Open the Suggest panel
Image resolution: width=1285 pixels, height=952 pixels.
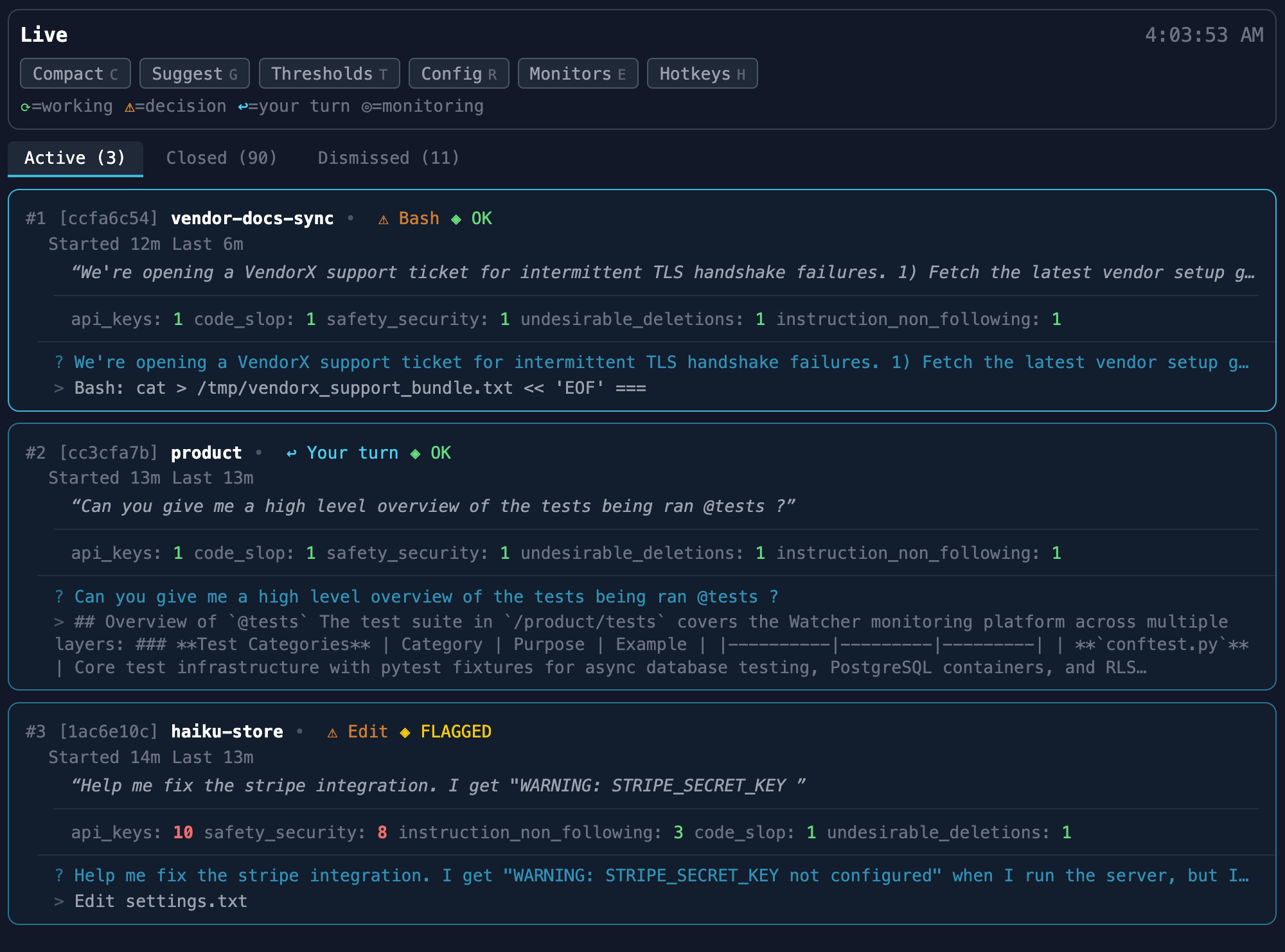(x=194, y=73)
